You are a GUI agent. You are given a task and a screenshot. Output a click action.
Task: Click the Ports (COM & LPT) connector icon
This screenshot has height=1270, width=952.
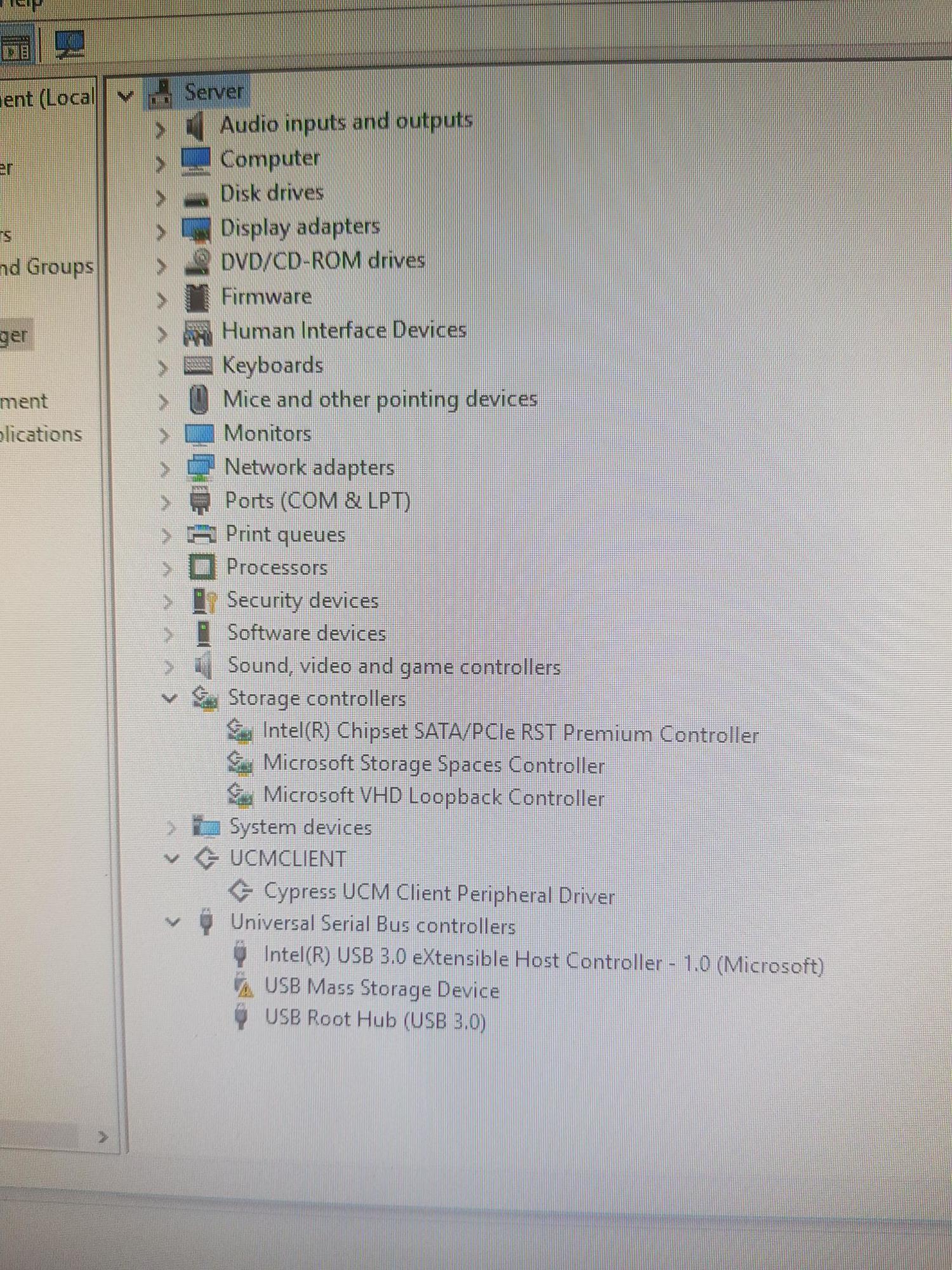pyautogui.click(x=201, y=500)
